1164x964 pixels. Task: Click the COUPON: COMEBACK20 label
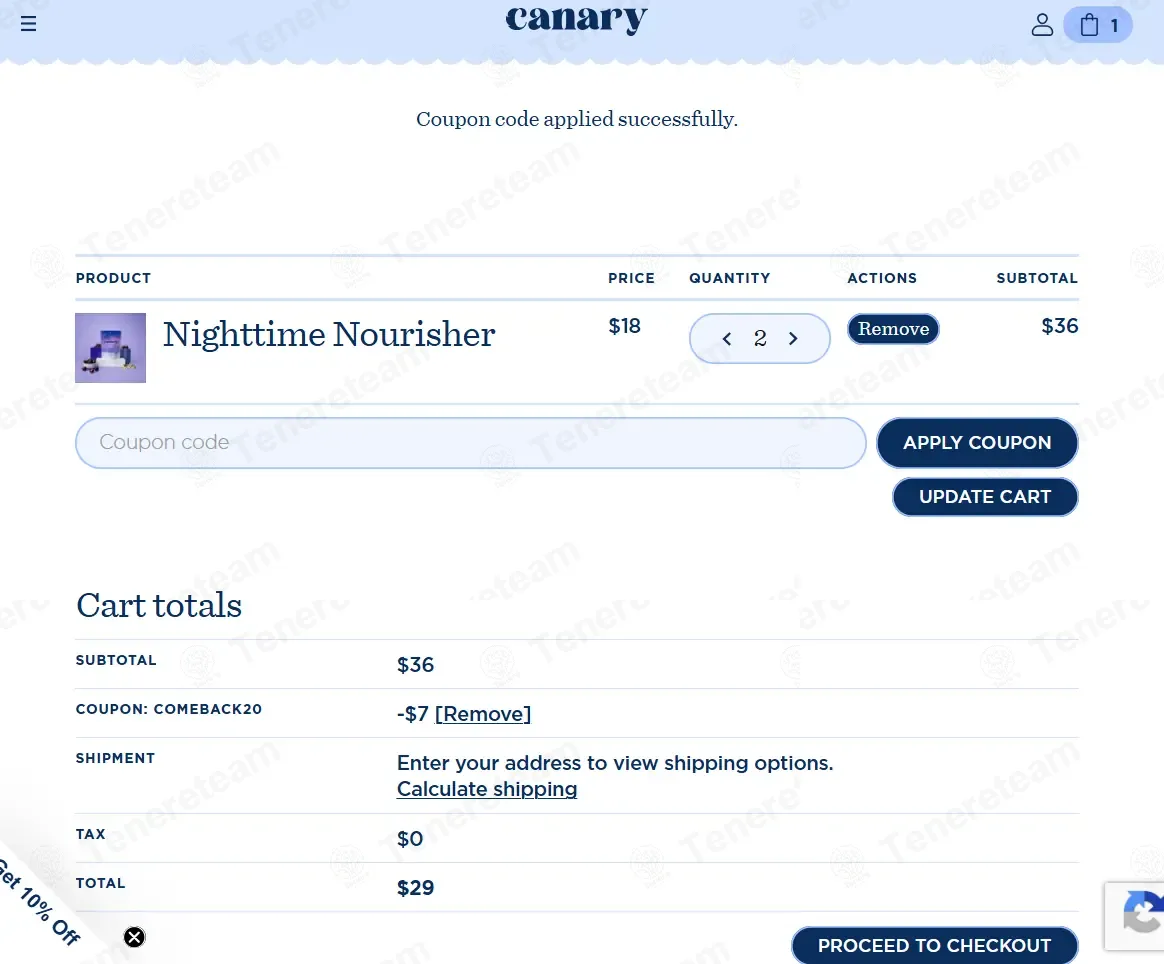169,709
